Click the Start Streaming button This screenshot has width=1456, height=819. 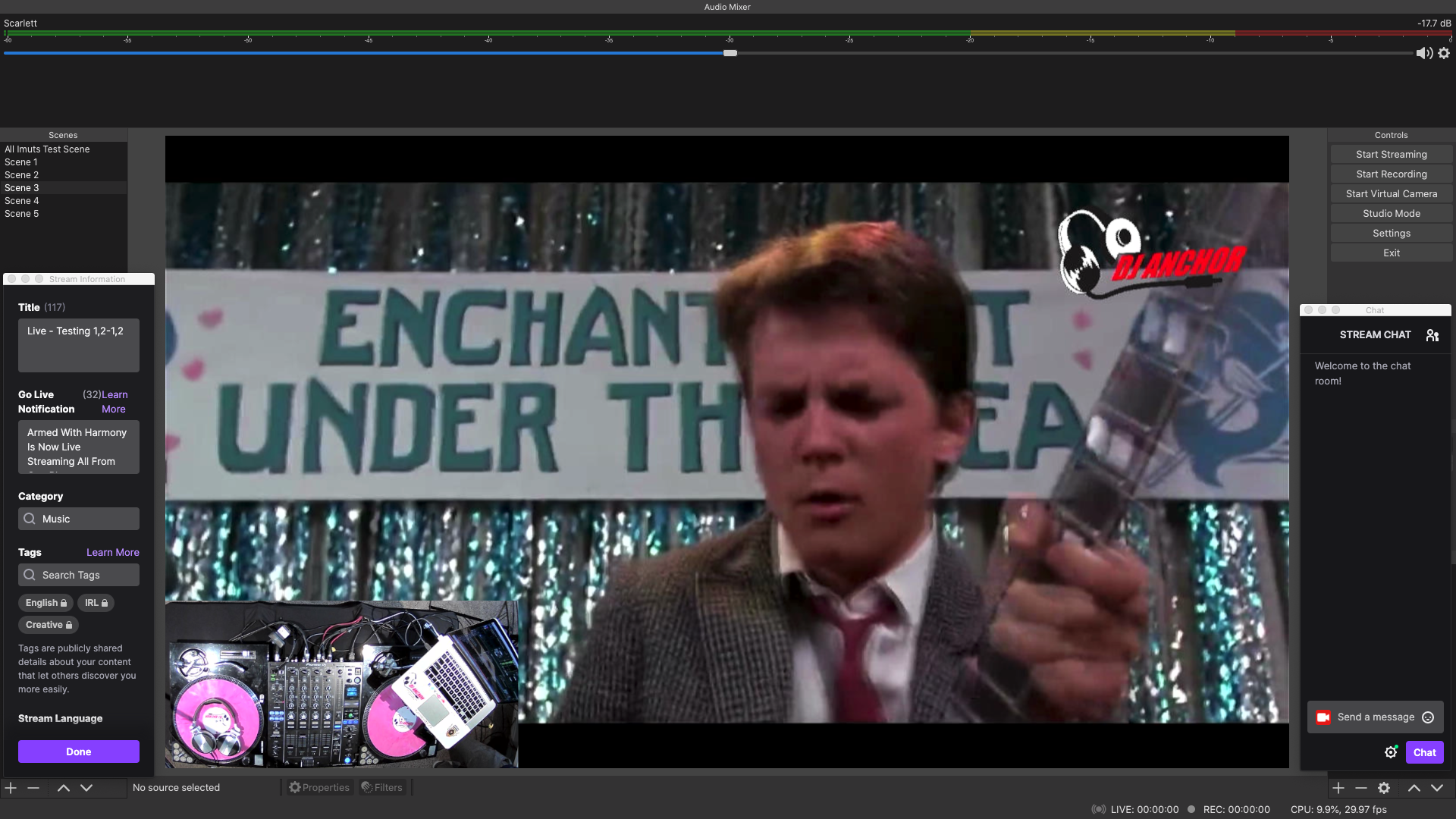click(x=1392, y=154)
